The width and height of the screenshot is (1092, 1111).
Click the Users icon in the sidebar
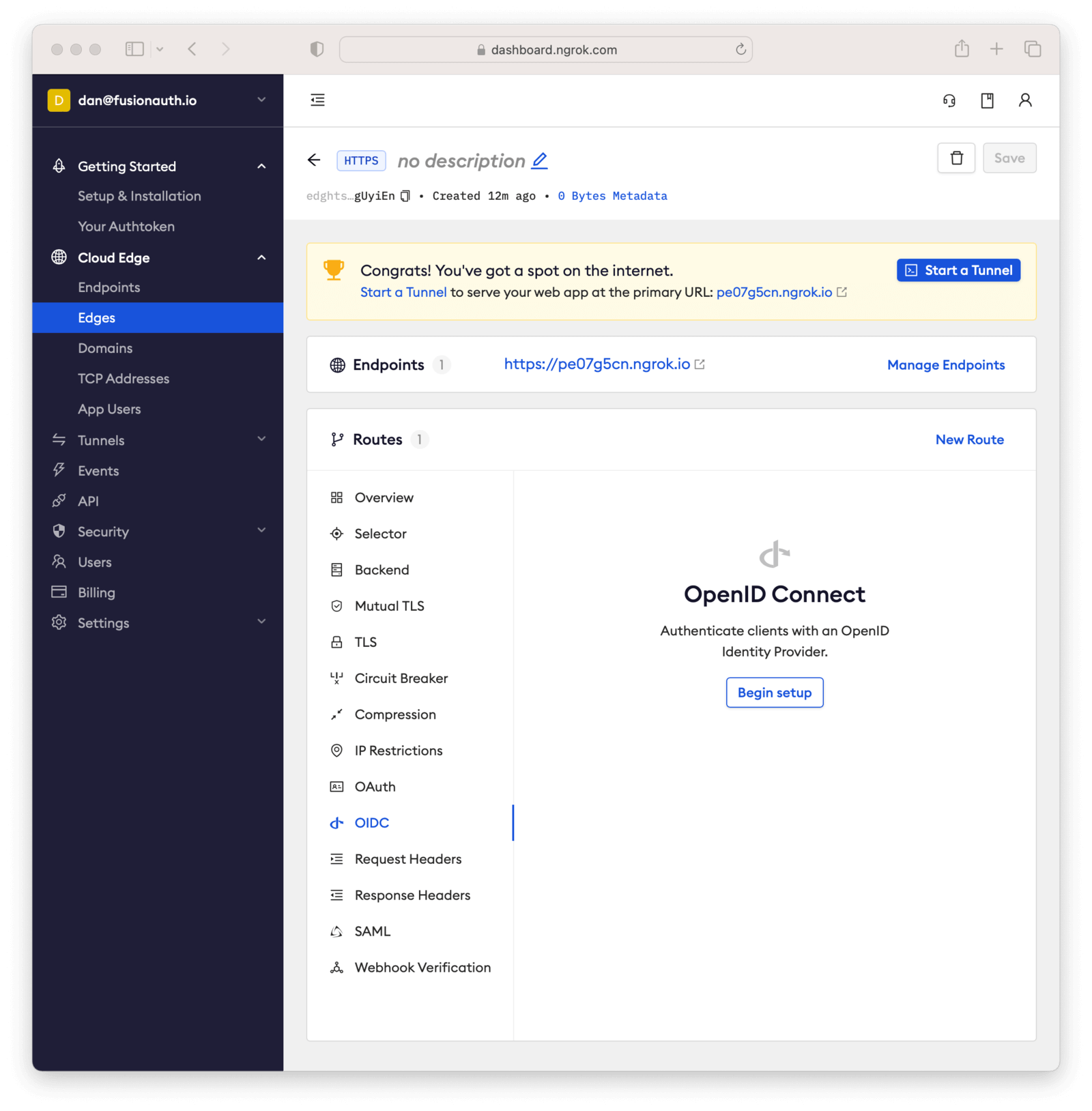coord(59,562)
